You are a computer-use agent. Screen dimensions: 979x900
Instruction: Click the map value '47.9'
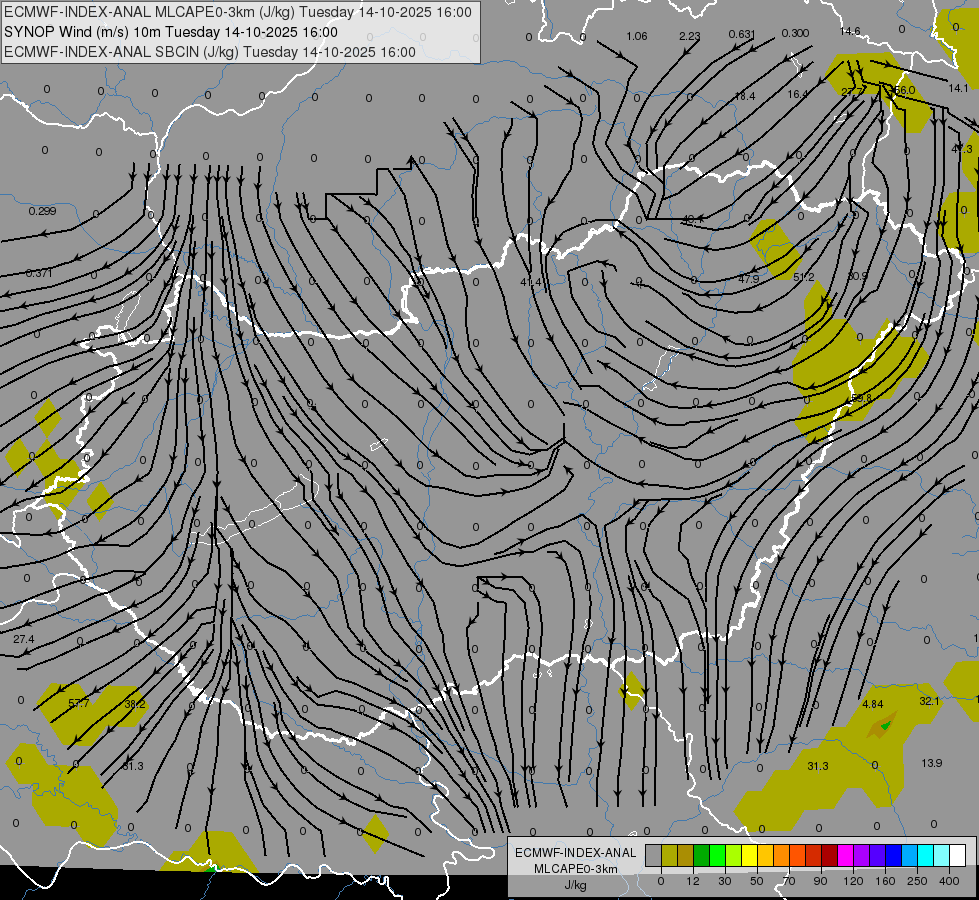pyautogui.click(x=748, y=279)
